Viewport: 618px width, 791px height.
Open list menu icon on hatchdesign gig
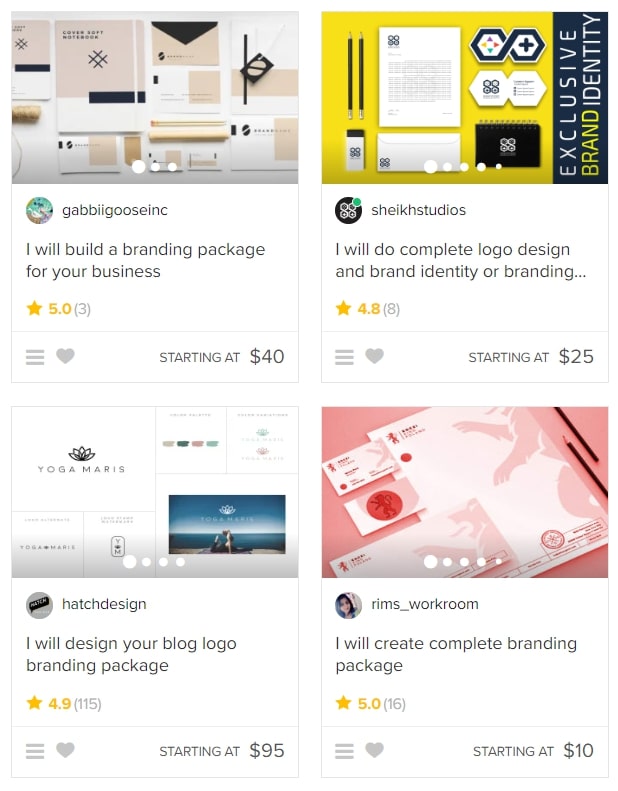[x=35, y=751]
